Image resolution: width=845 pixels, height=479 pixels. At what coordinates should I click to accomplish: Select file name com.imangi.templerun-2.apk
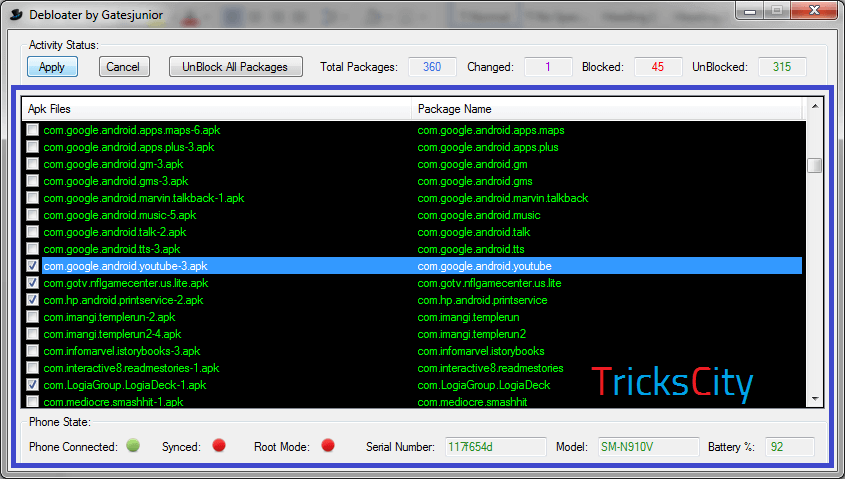[109, 317]
